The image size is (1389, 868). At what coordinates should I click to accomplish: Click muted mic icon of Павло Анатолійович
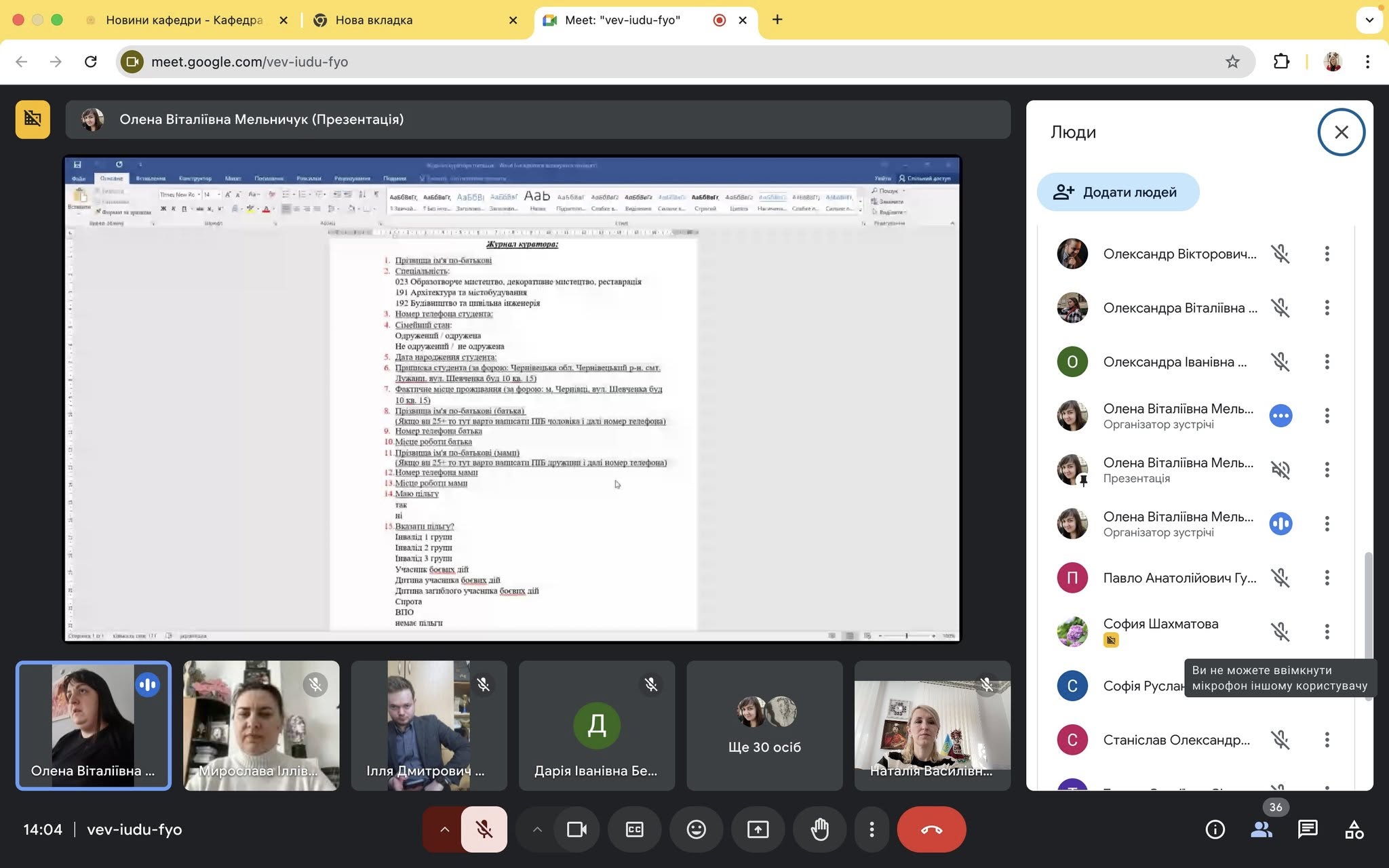pyautogui.click(x=1280, y=578)
